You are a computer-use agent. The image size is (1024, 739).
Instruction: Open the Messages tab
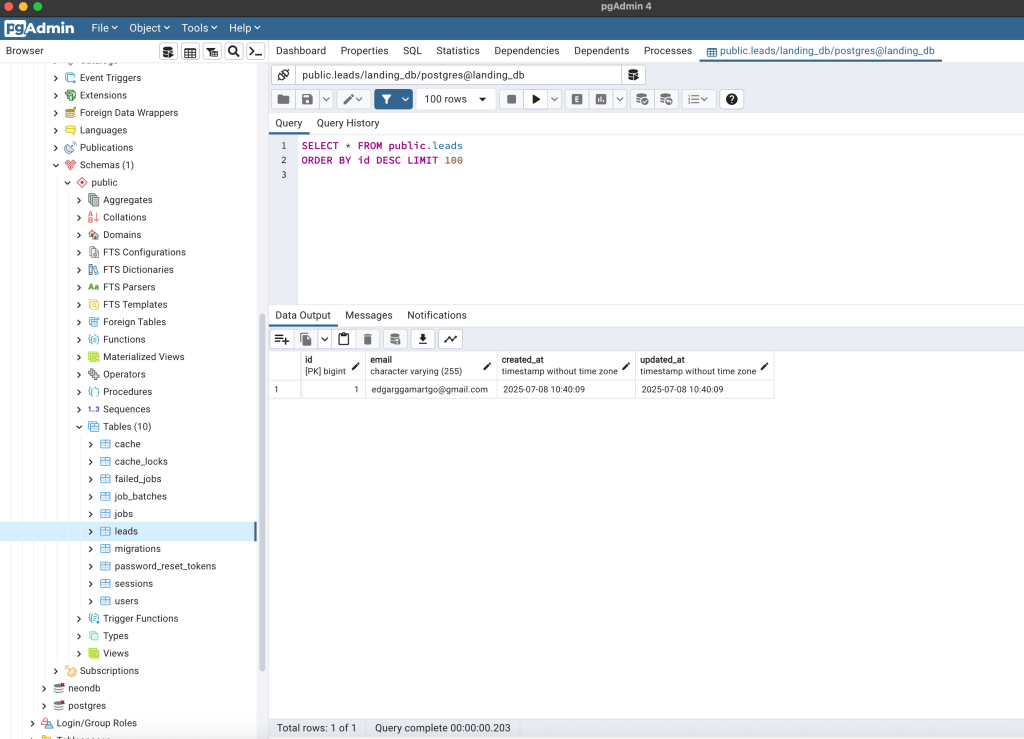click(368, 315)
